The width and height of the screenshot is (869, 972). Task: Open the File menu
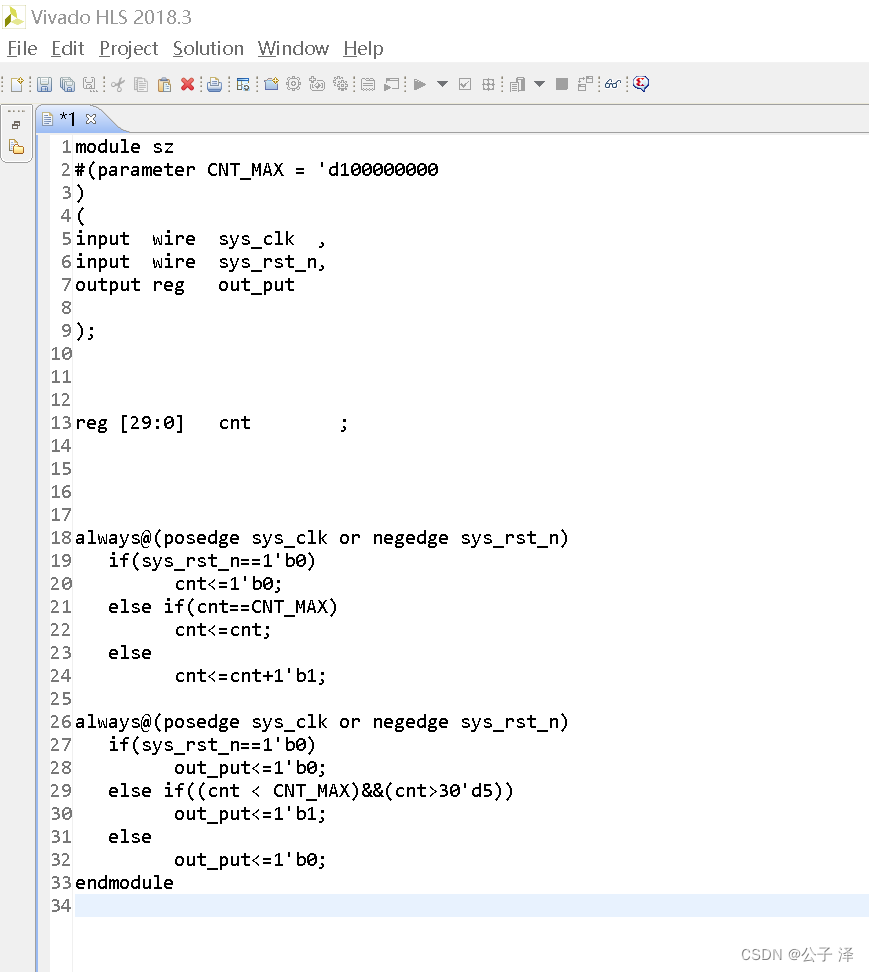[22, 48]
